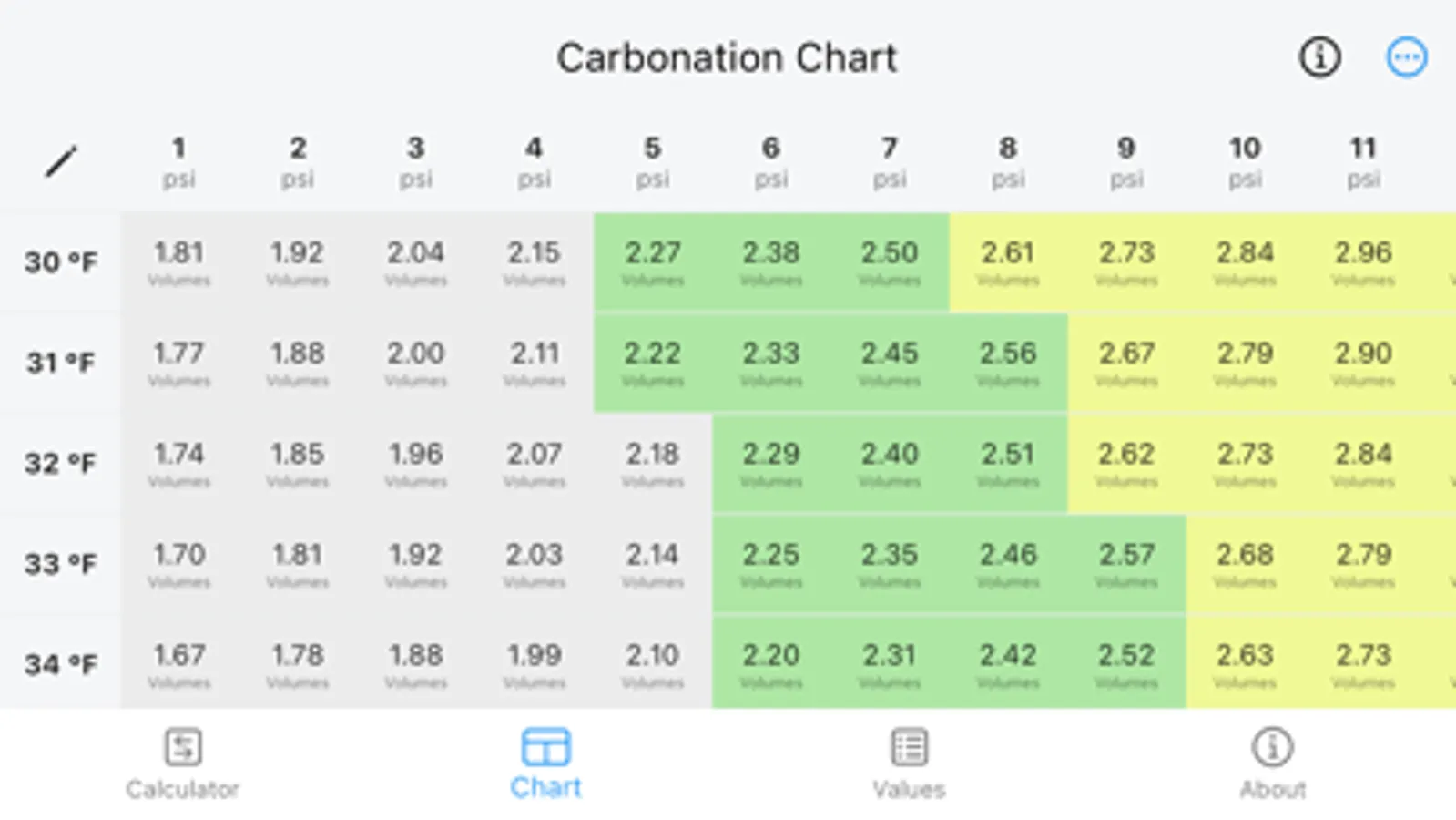
Task: Tap the Values list icon
Action: [909, 747]
